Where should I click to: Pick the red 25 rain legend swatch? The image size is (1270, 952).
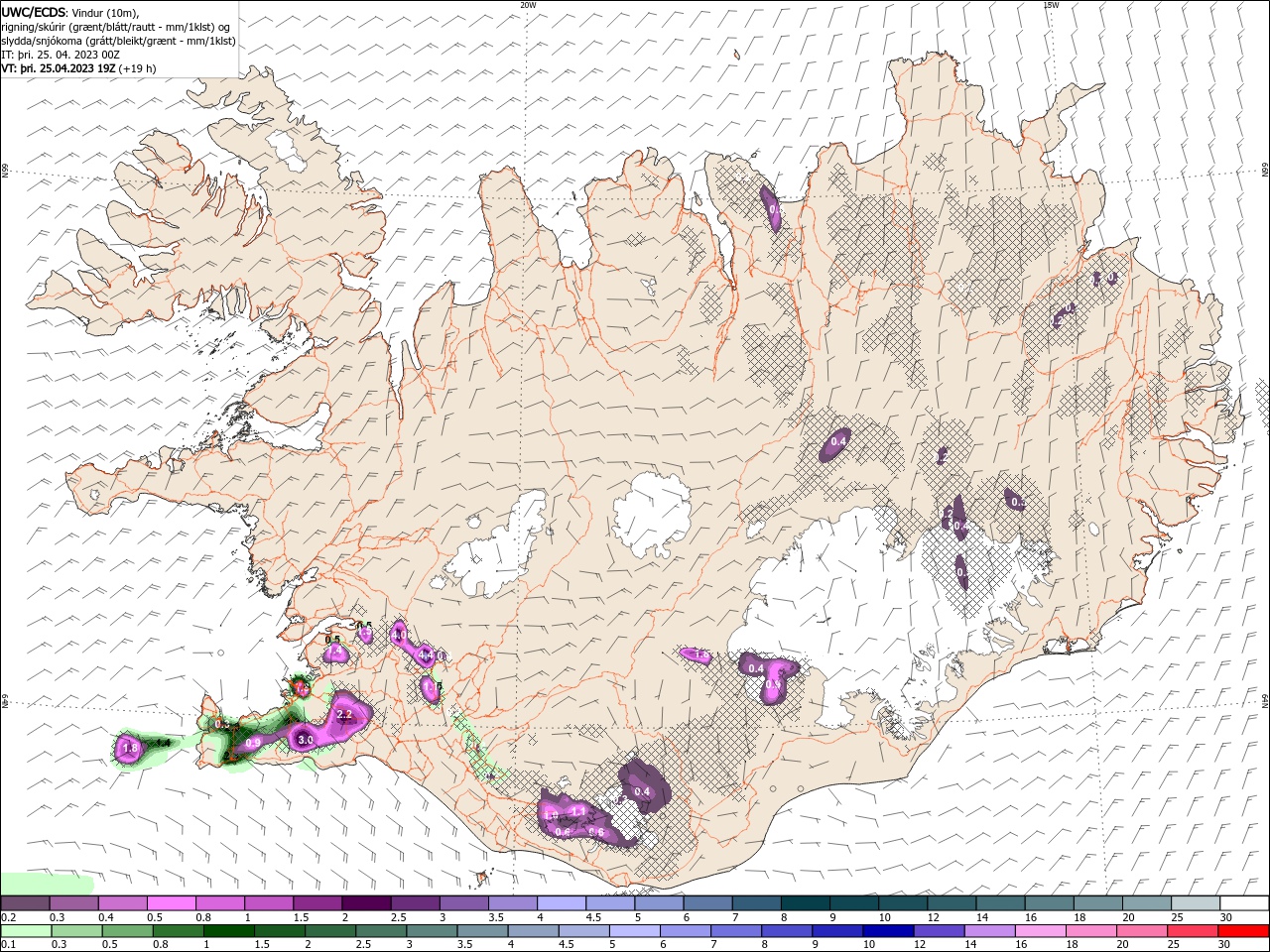pyautogui.click(x=1195, y=931)
